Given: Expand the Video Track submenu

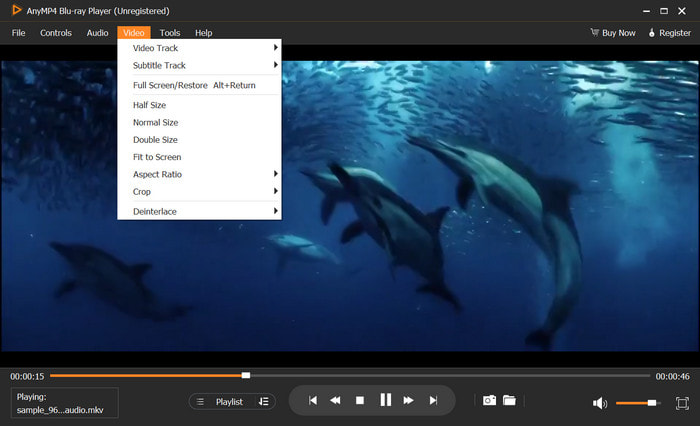Looking at the screenshot, I should pyautogui.click(x=199, y=48).
